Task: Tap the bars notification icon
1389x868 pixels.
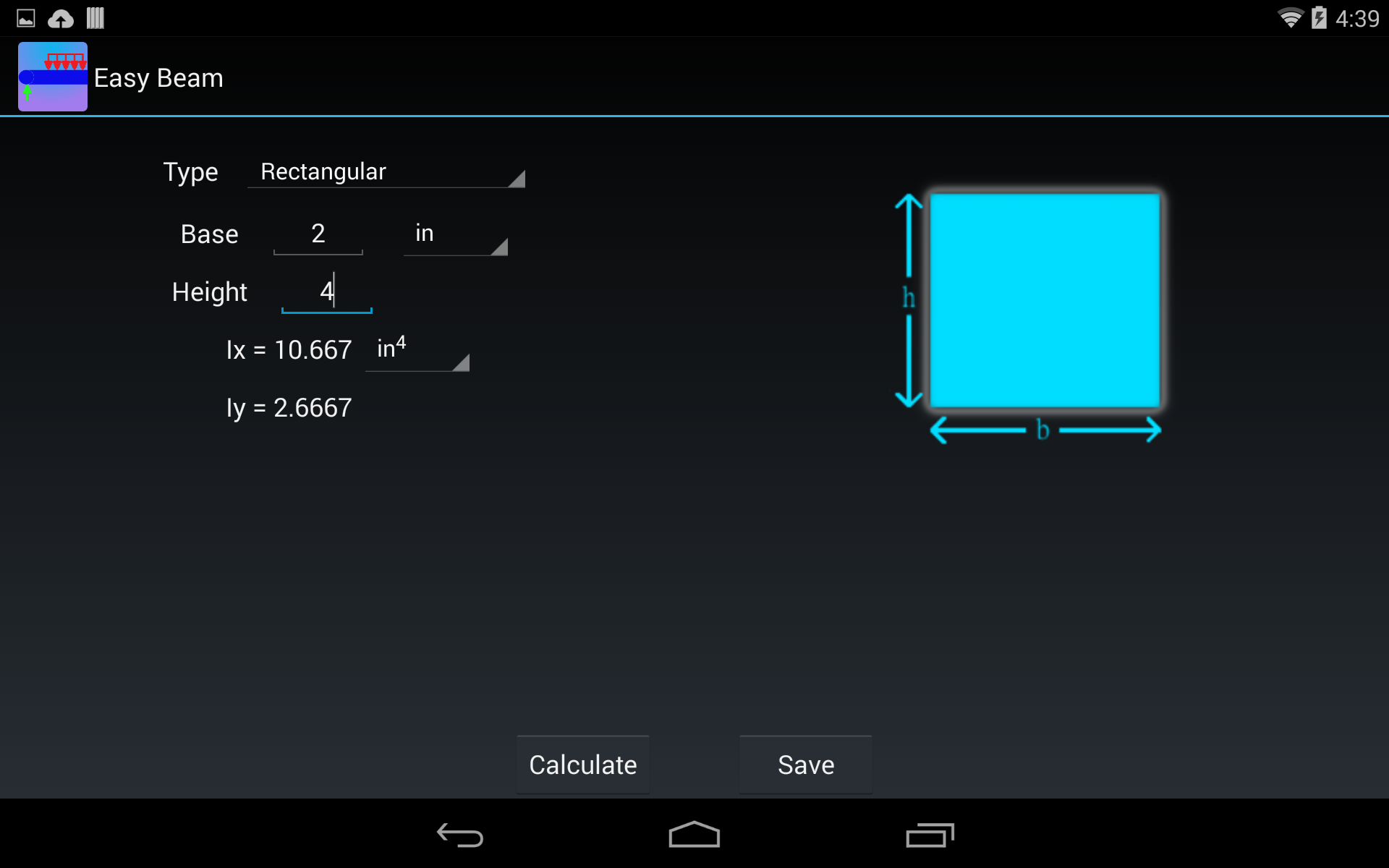Action: 95,18
